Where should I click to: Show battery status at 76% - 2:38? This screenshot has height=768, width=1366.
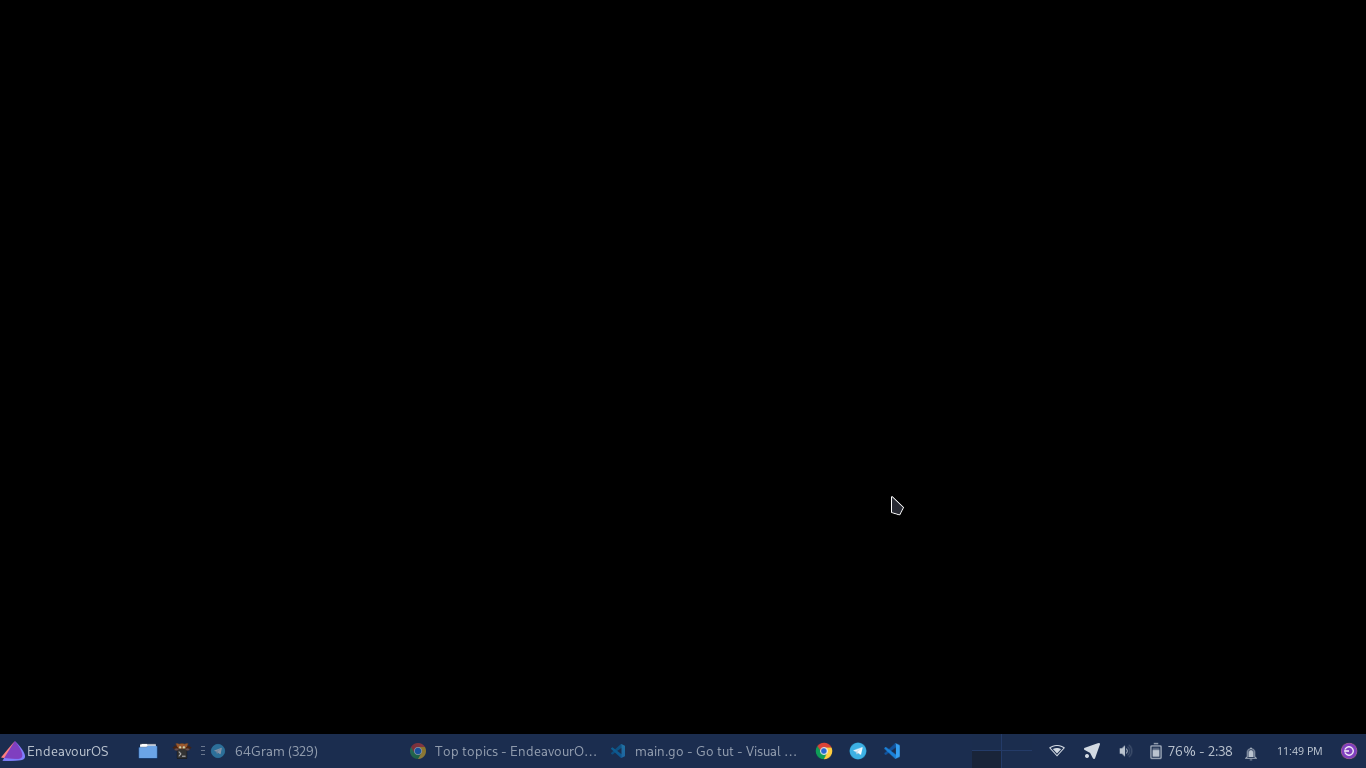(x=1190, y=751)
